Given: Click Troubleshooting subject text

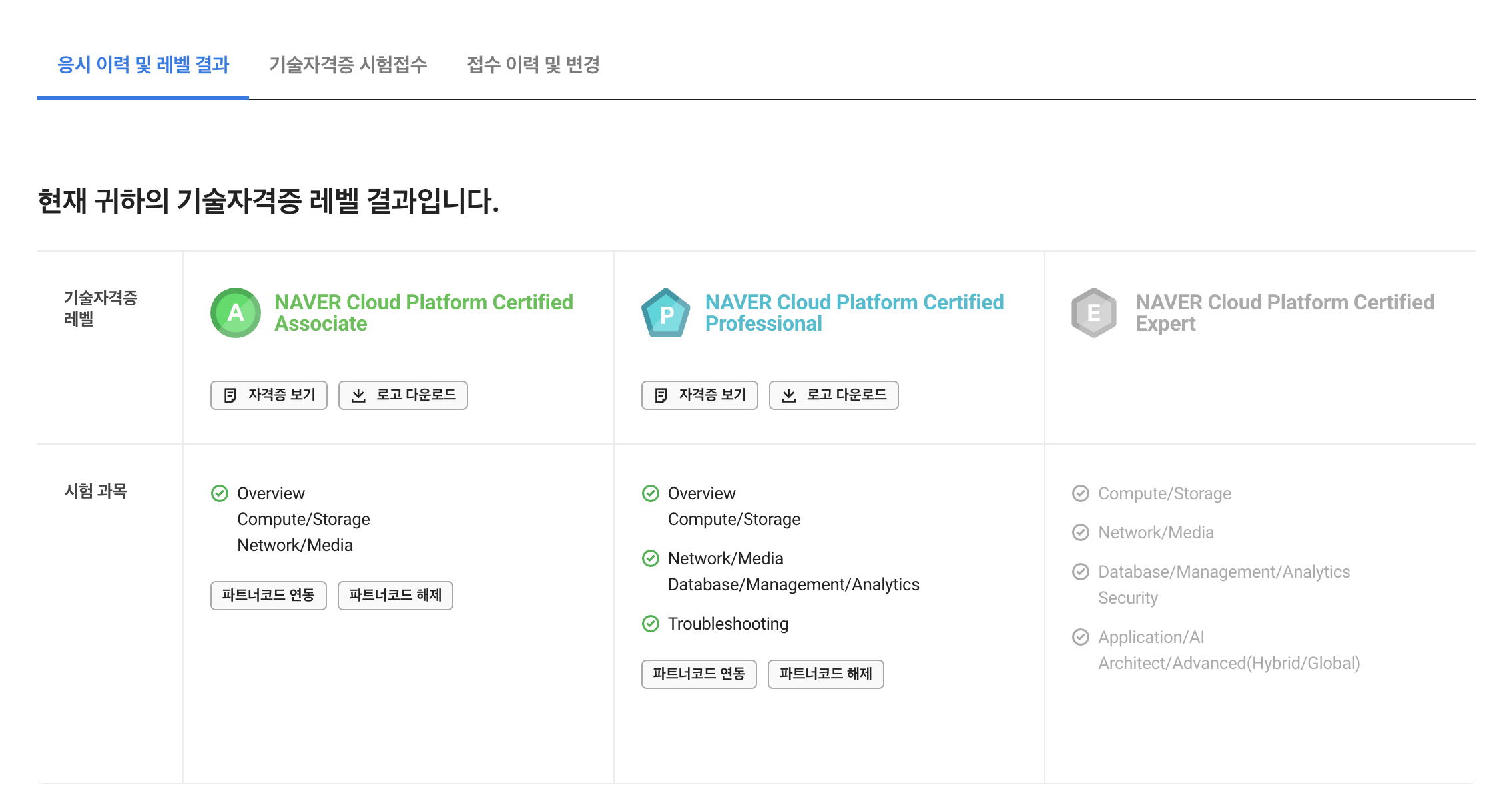Looking at the screenshot, I should click(728, 624).
